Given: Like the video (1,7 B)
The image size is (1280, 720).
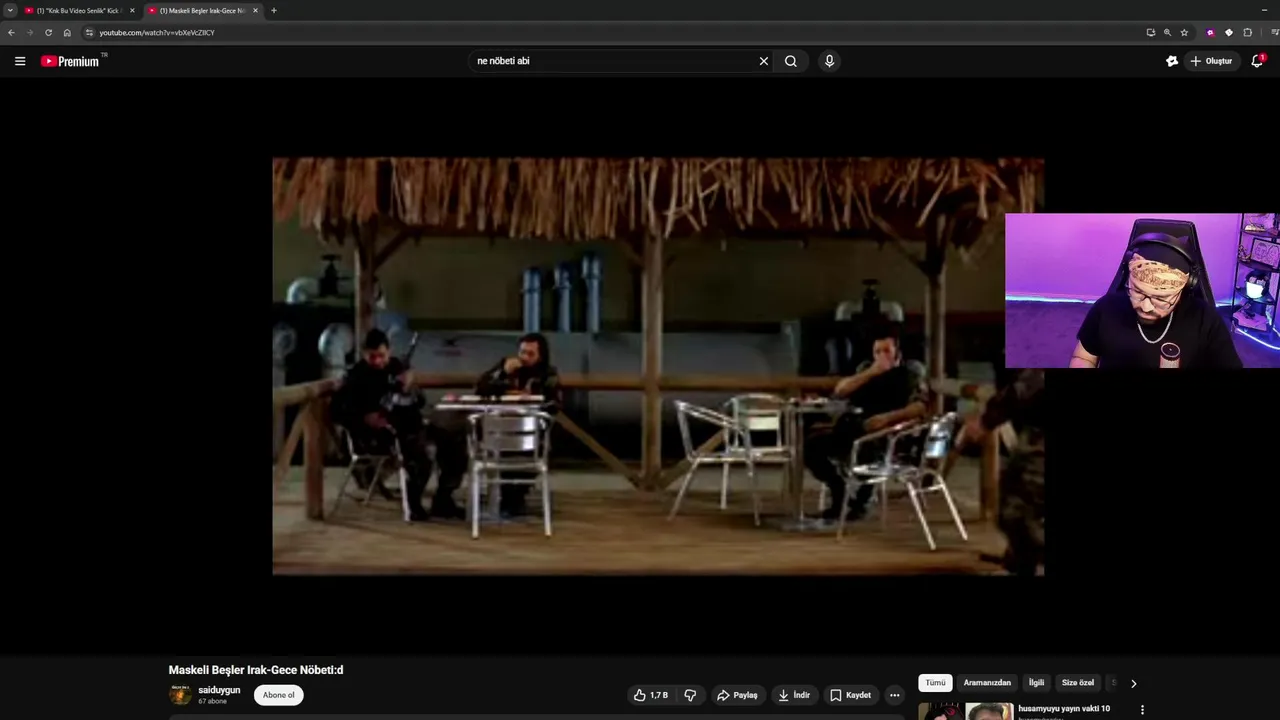Looking at the screenshot, I should point(650,695).
